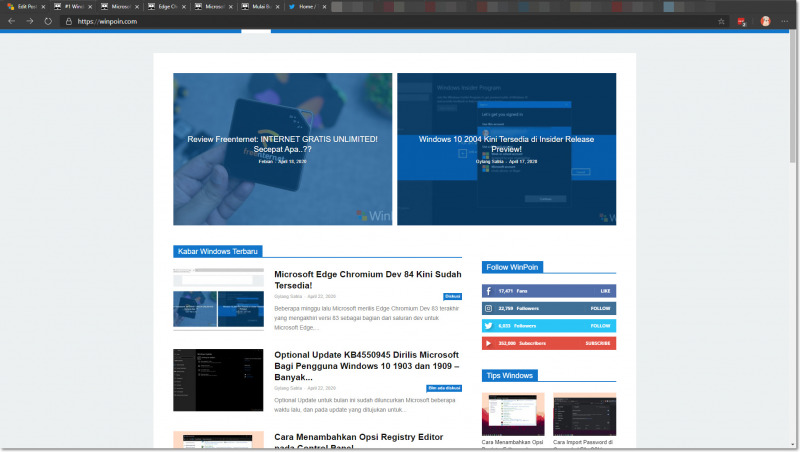Open Cara Menambahkan Opsi tip thumbnail
This screenshot has height=452, width=800.
click(x=513, y=414)
